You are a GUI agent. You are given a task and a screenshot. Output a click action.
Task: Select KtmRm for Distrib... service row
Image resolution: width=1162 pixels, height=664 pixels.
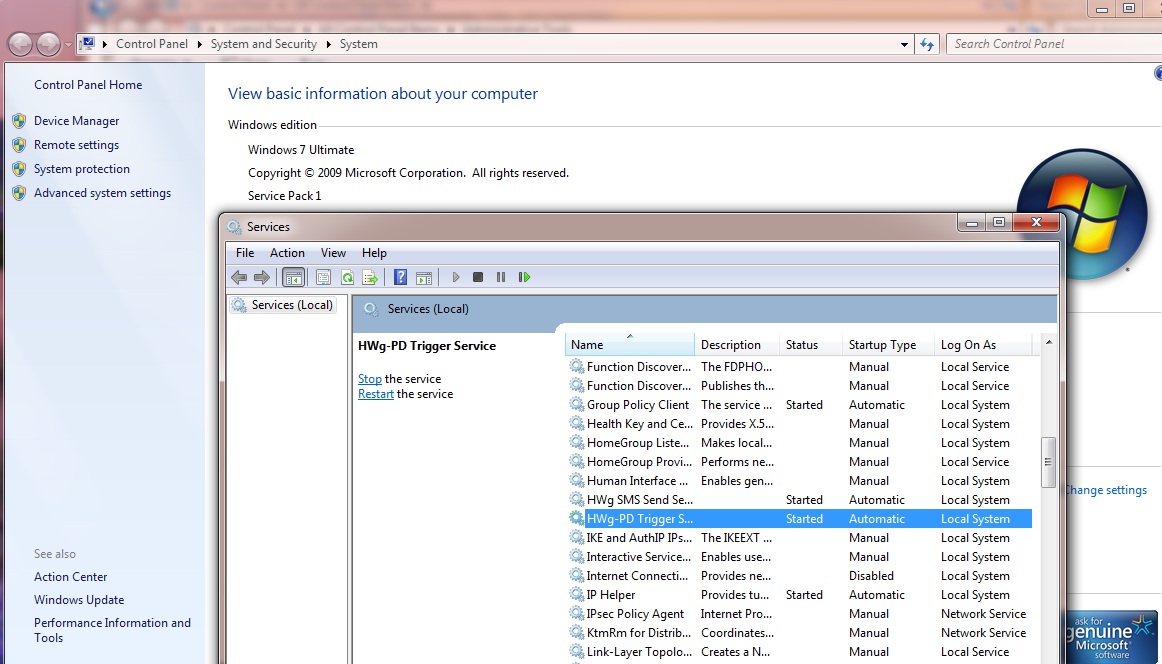pos(799,633)
